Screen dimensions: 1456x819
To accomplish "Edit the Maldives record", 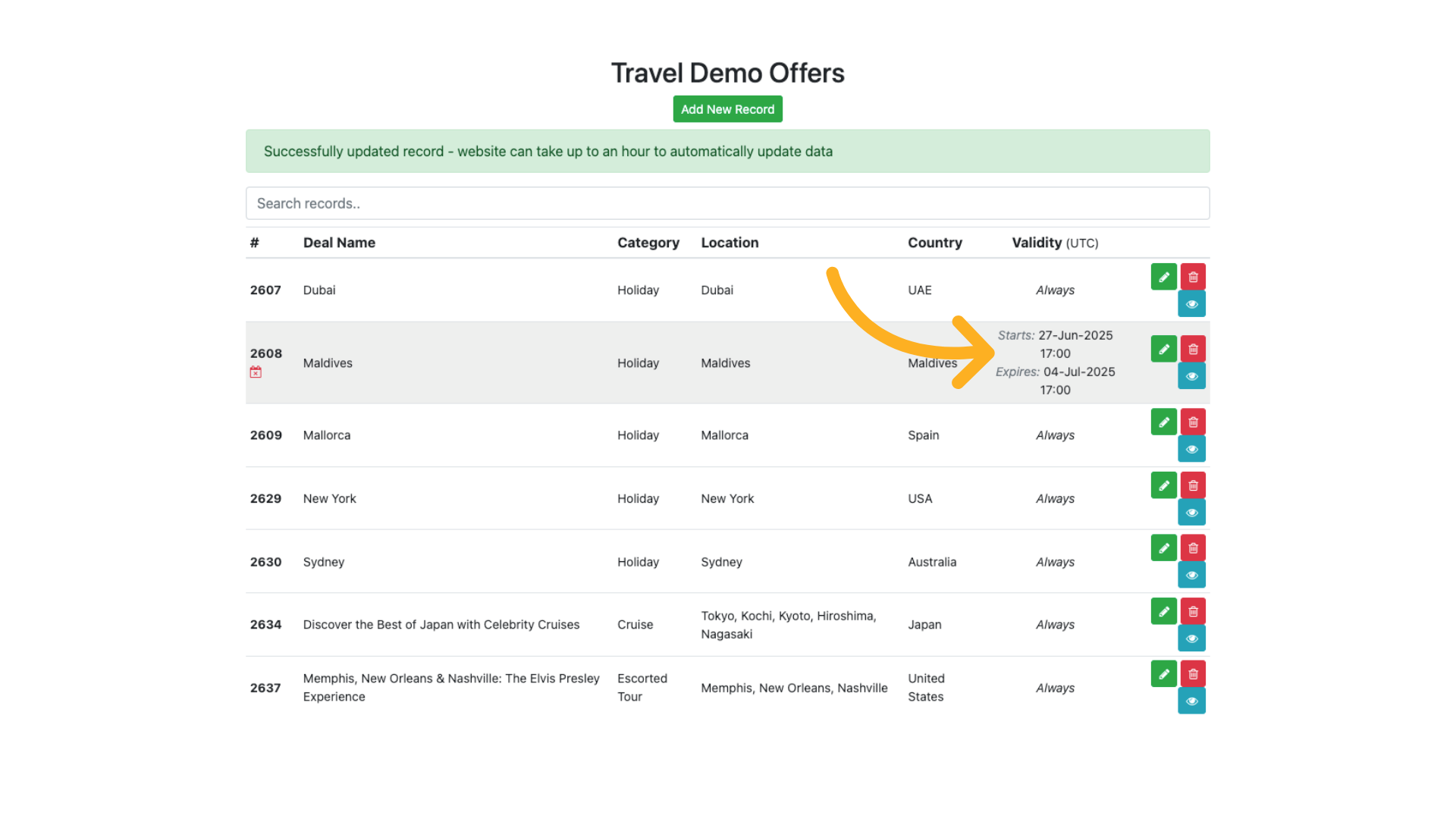I will tap(1163, 348).
